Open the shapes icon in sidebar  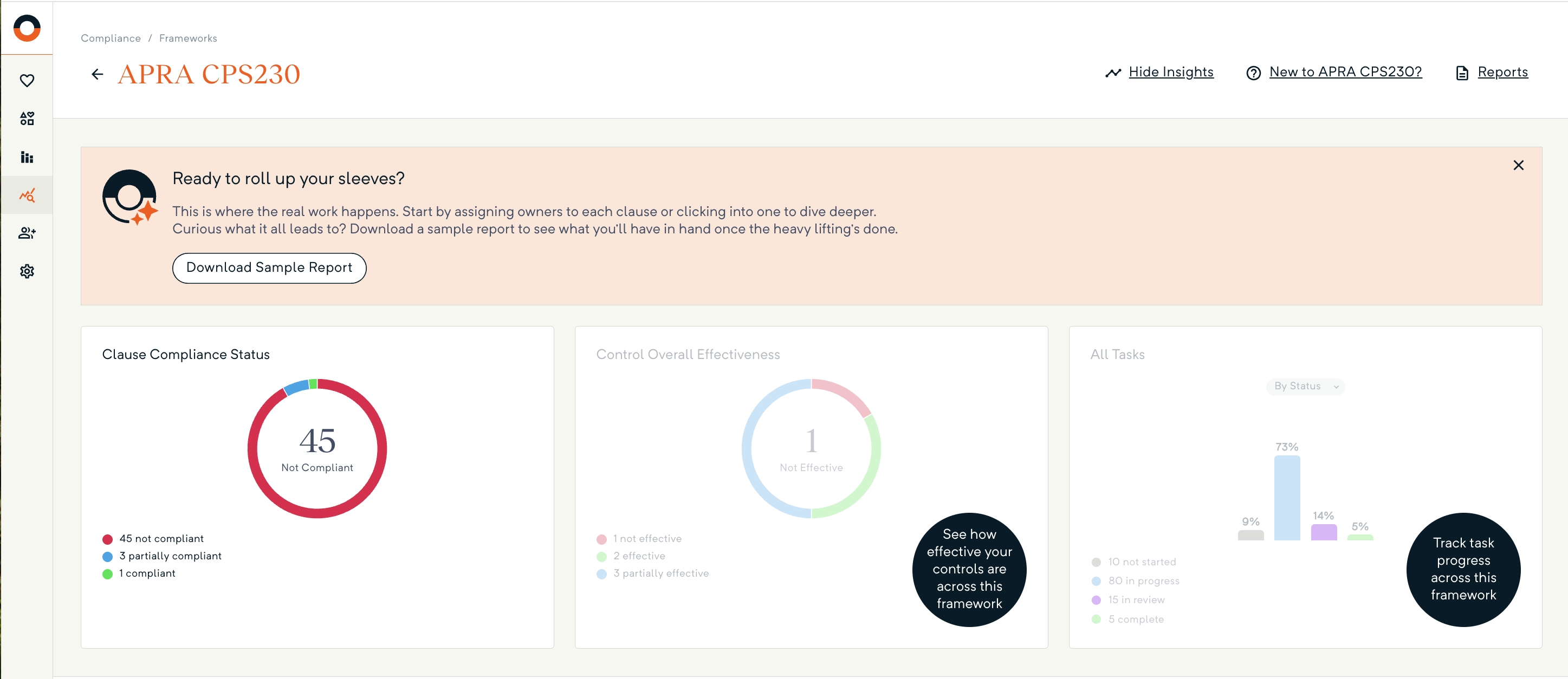[x=27, y=119]
